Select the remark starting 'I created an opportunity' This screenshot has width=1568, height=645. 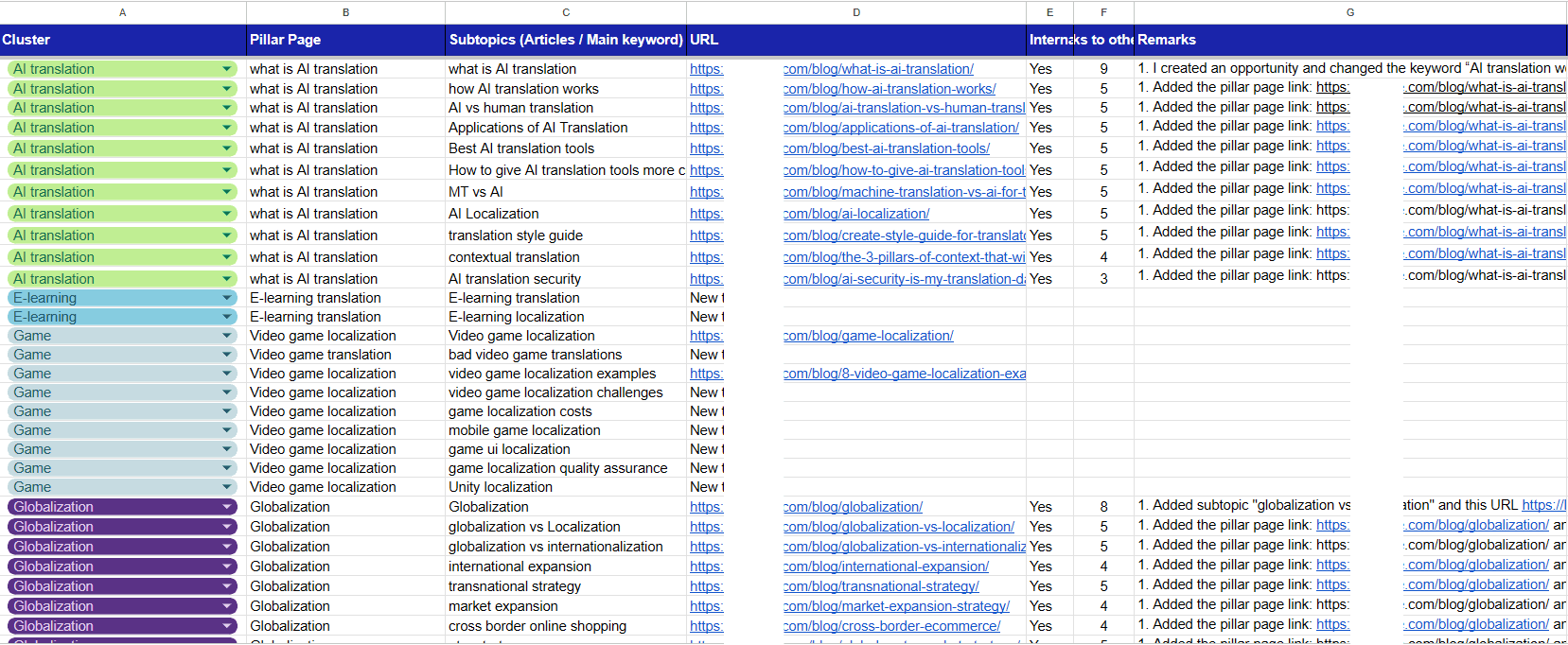tap(1350, 68)
